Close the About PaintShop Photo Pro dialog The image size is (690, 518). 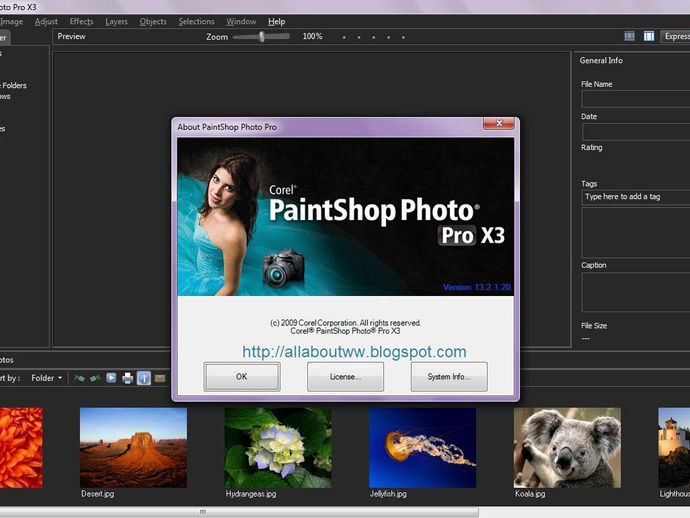point(499,123)
